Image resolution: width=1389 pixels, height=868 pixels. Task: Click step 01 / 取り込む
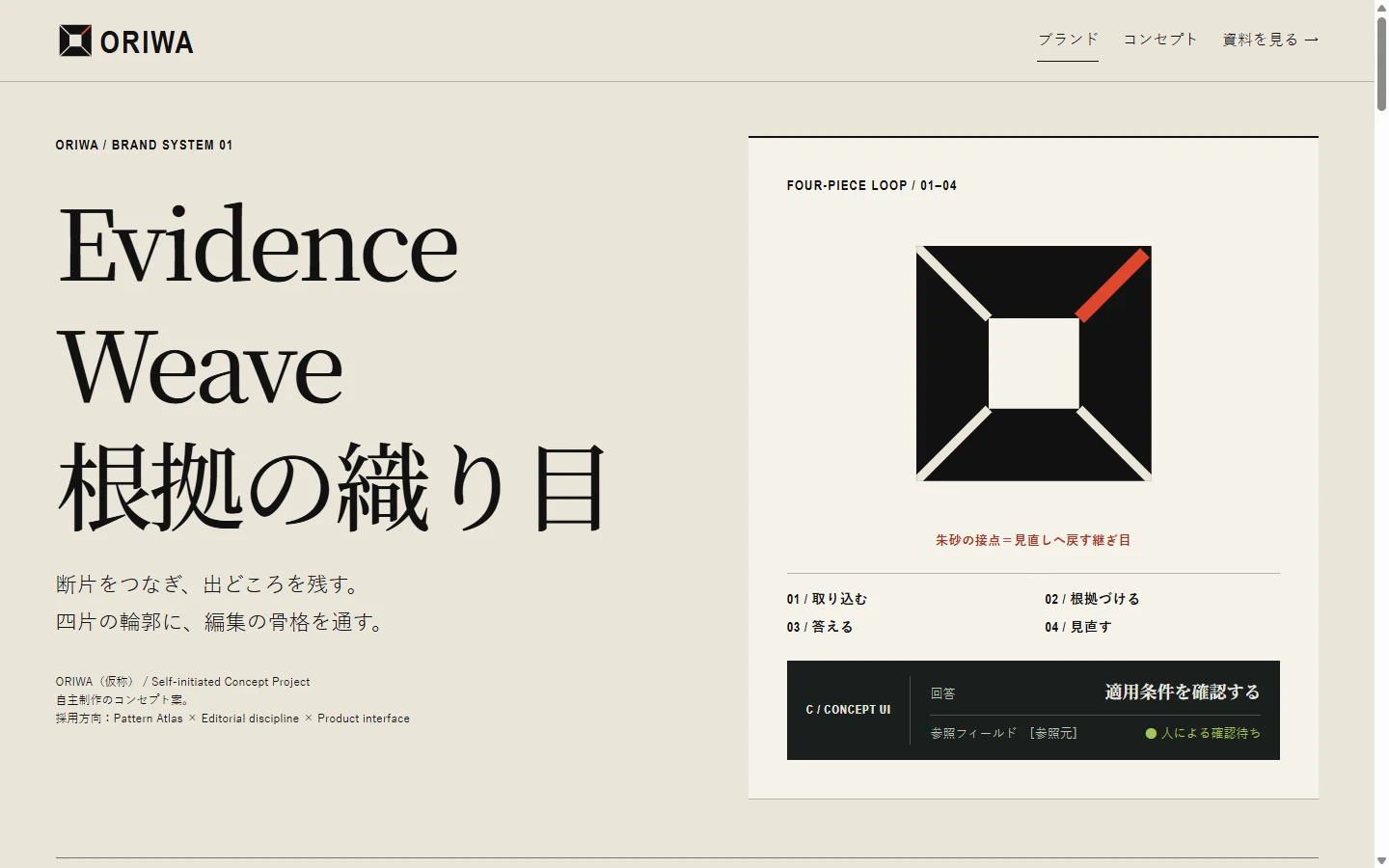827,599
